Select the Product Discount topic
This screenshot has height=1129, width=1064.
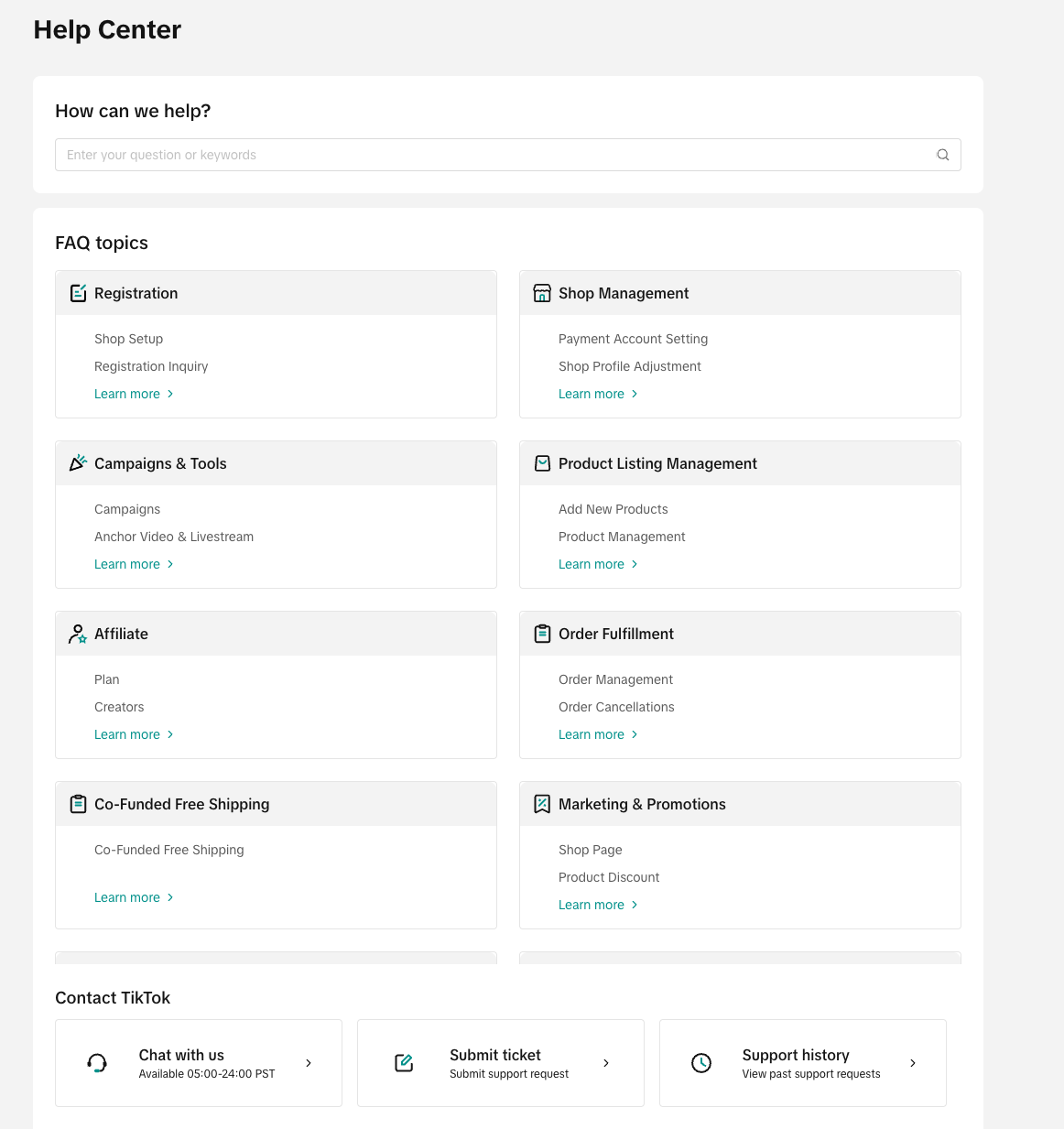pyautogui.click(x=609, y=877)
